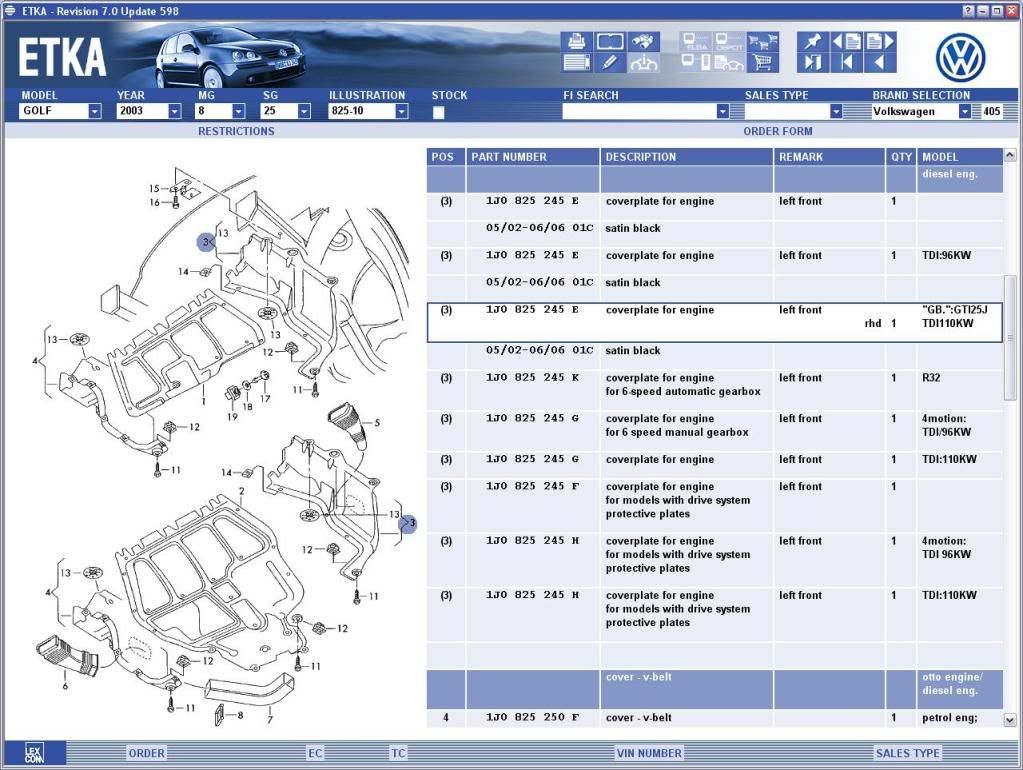Click SALES TYPE in the bottom bar
Viewport: 1023px width, 770px height.
908,753
